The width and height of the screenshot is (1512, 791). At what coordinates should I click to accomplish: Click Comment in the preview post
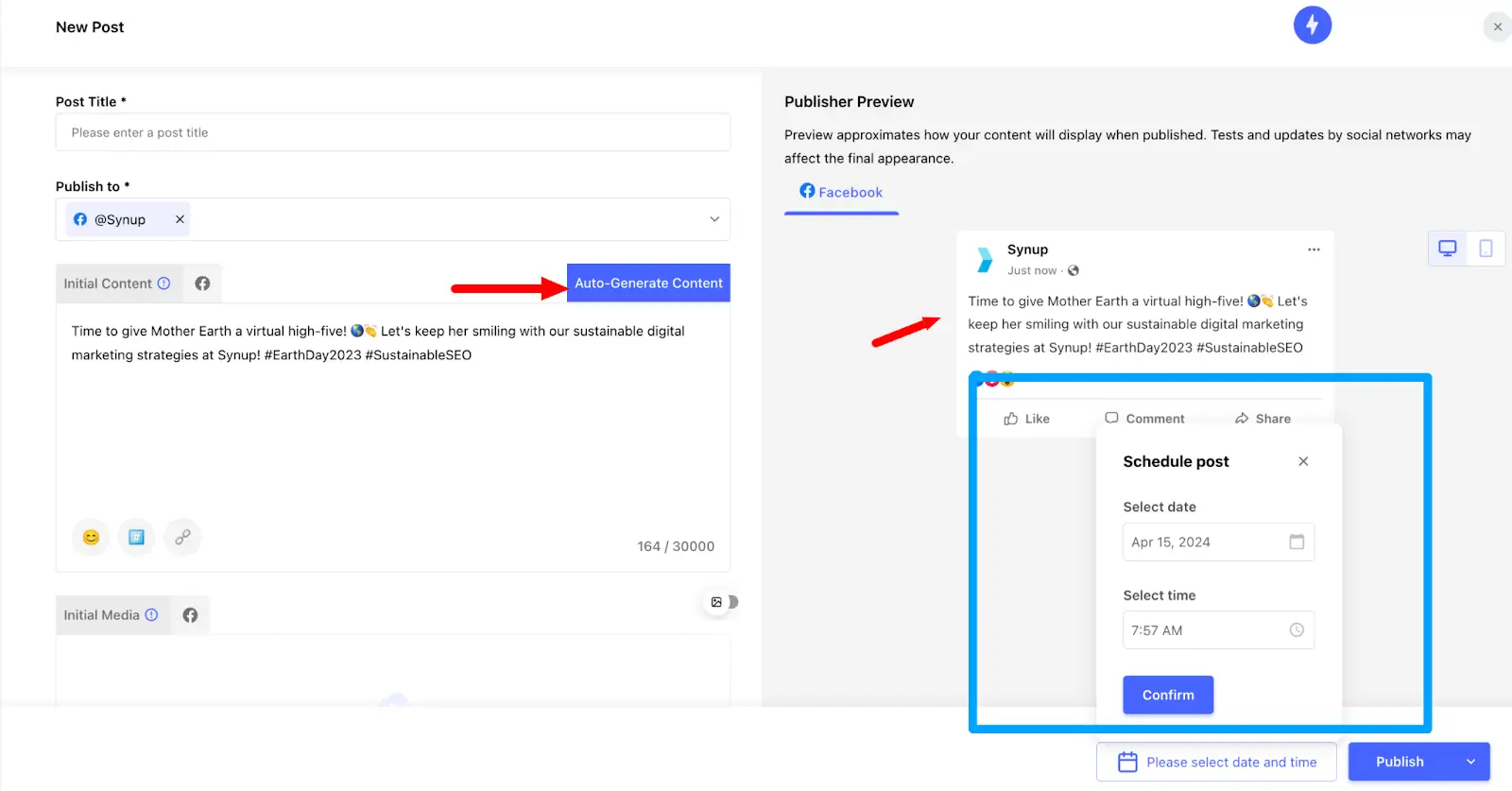[1144, 419]
